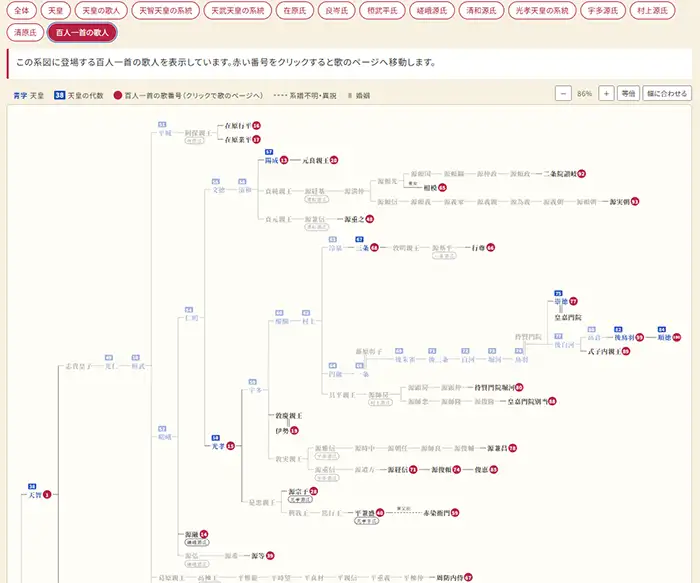This screenshot has height=583, width=700.
Task: Click the red 99 badge next to 後鳥羽
Action: pos(639,337)
